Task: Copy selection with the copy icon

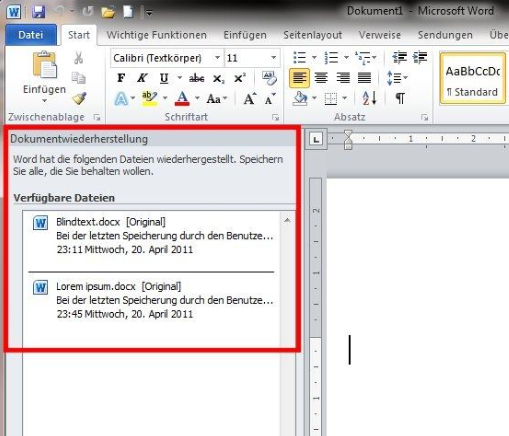Action: [79, 78]
